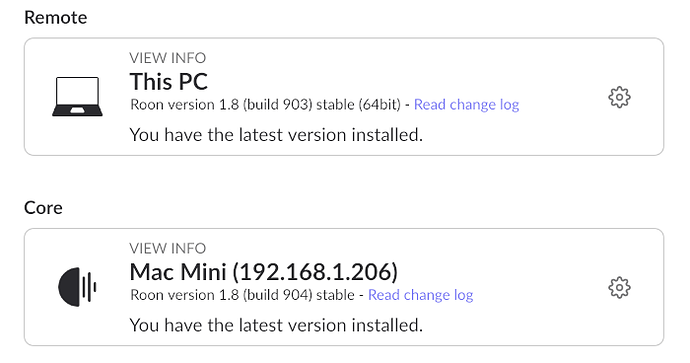Screen dimensions: 690x363
Task: Open settings gear for This PC remote
Action: [619, 97]
